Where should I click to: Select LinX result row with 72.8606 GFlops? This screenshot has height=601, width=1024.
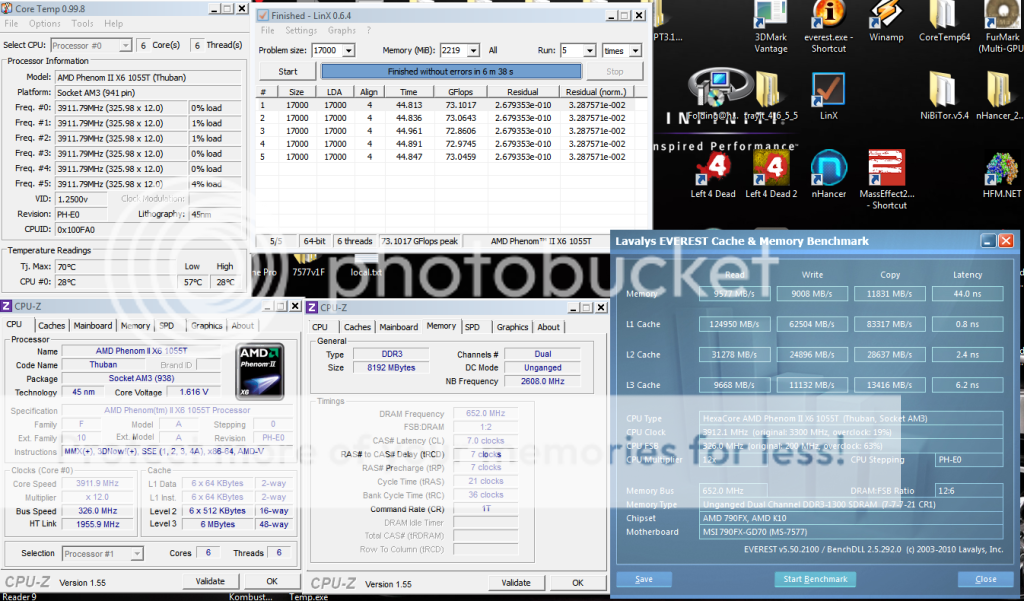point(444,131)
